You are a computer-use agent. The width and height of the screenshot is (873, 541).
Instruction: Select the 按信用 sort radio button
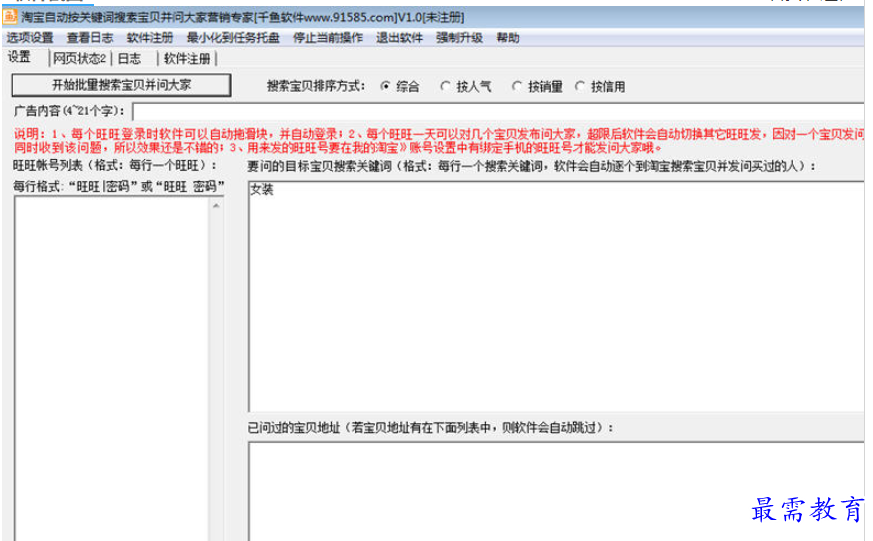coord(600,87)
